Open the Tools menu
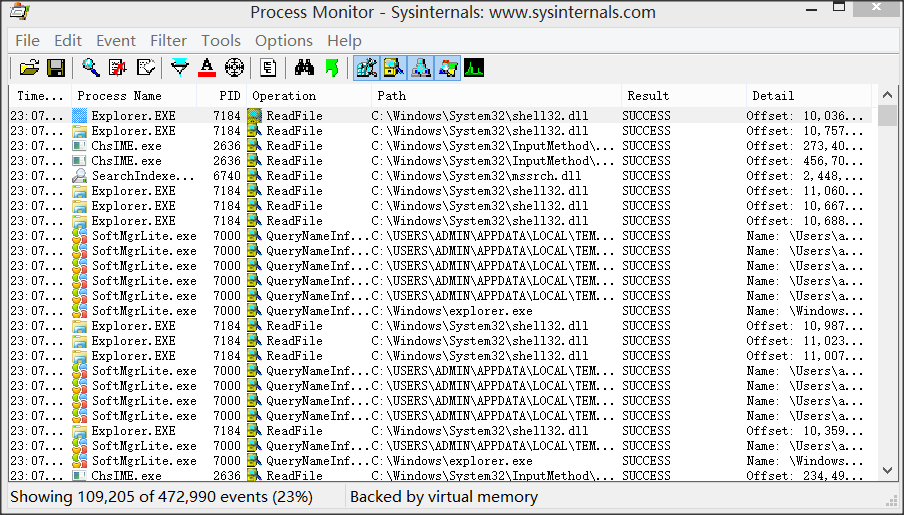904x515 pixels. (221, 40)
